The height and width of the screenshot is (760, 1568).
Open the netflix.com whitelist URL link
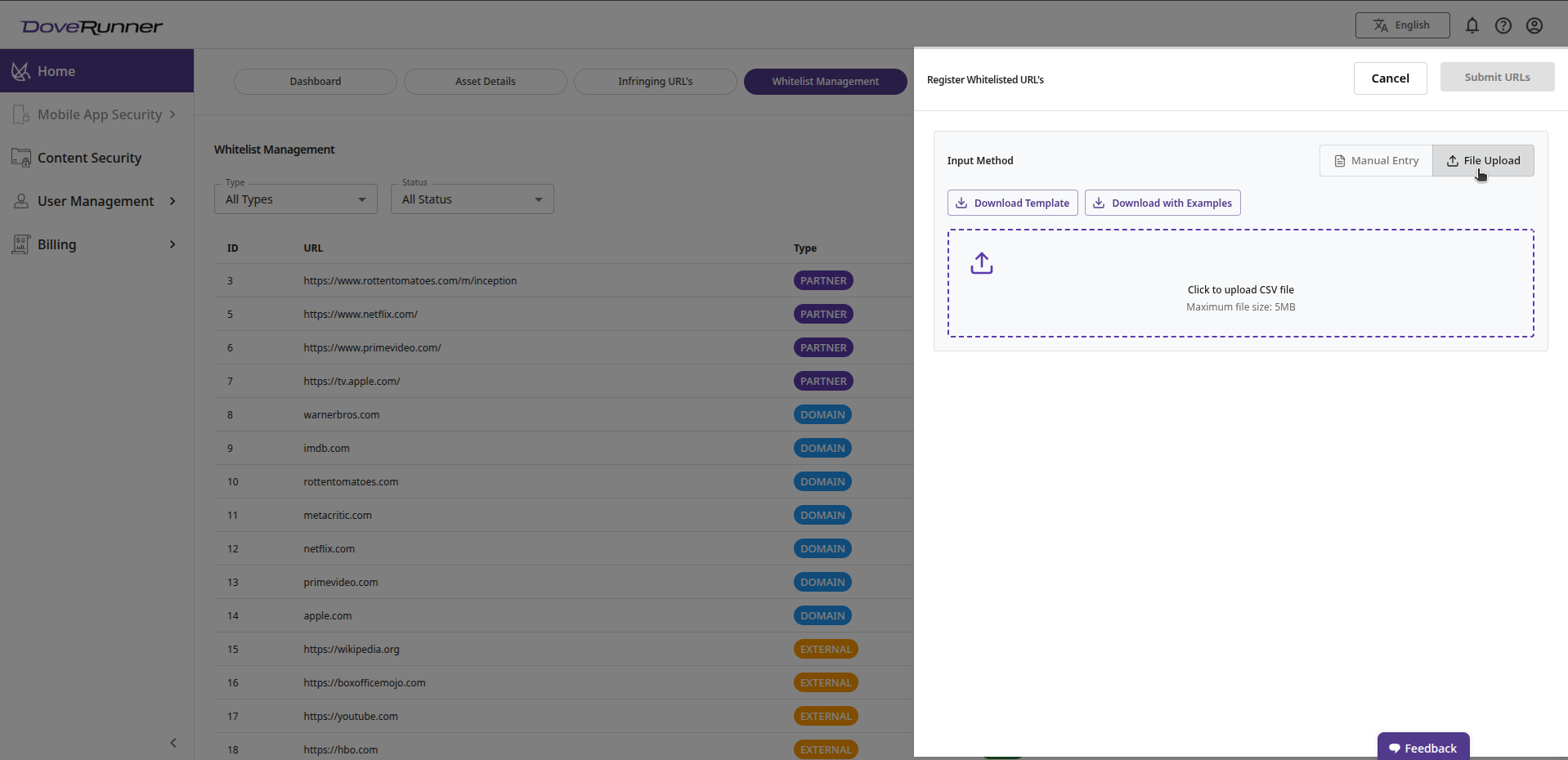[x=329, y=548]
